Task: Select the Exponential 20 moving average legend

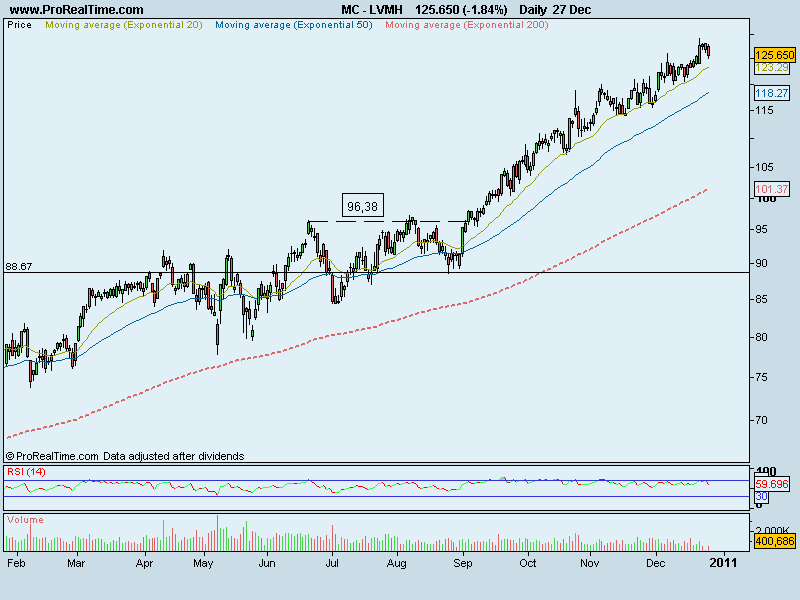Action: [124, 25]
